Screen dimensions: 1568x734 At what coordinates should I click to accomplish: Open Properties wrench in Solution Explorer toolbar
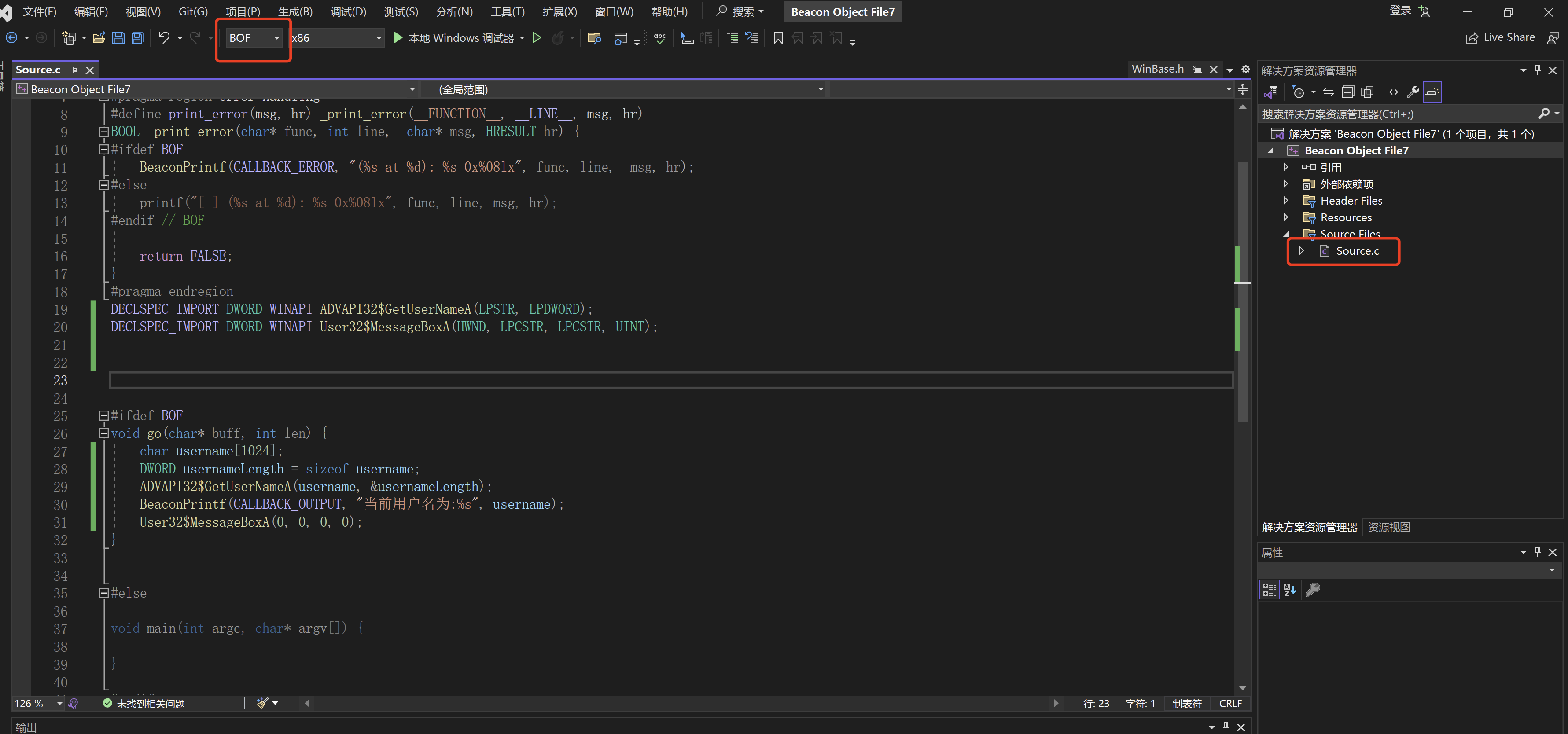pyautogui.click(x=1413, y=92)
